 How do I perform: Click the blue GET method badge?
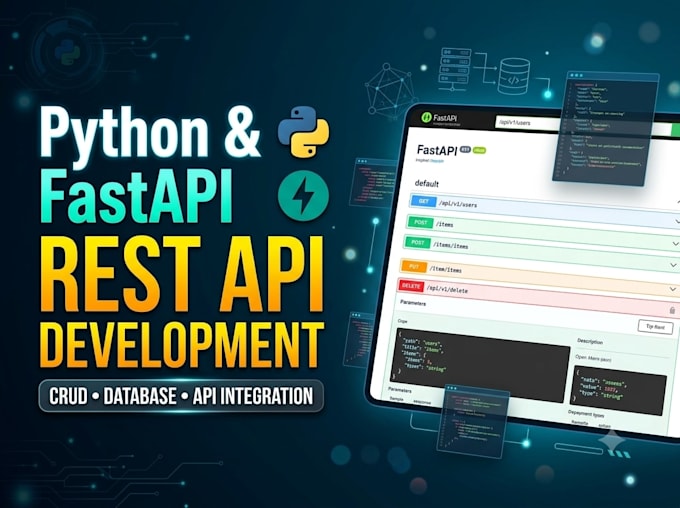[x=424, y=201]
